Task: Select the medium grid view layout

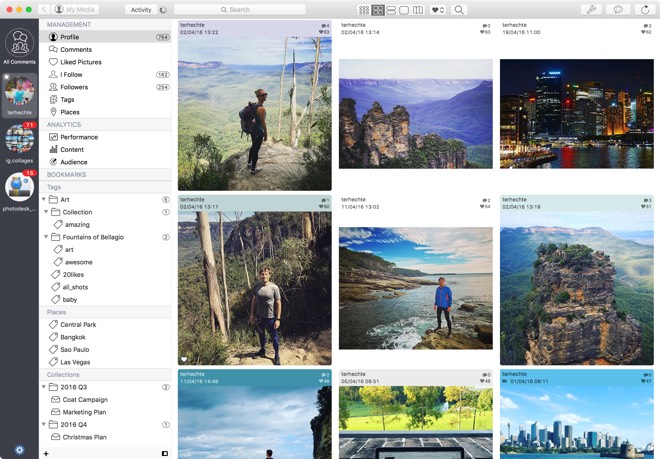Action: coord(378,10)
